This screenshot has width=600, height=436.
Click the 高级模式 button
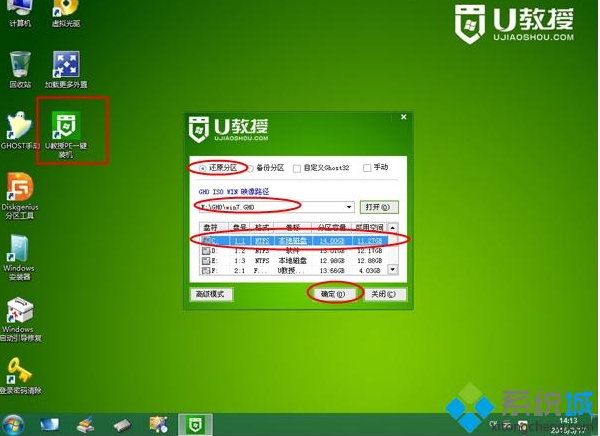(x=210, y=294)
